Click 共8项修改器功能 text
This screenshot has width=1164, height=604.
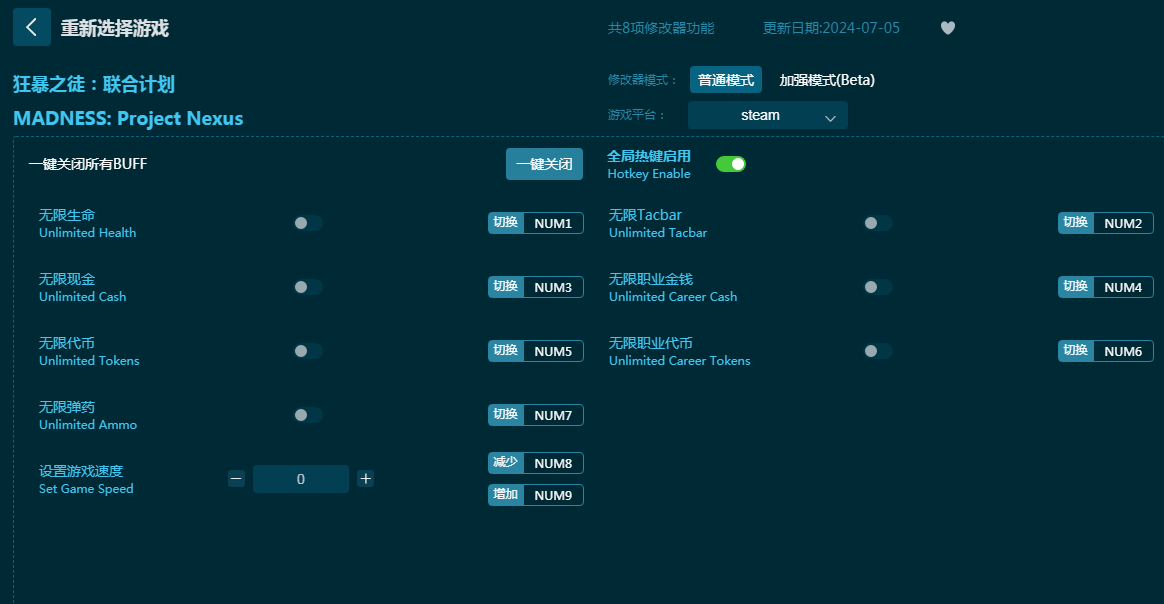tap(661, 28)
